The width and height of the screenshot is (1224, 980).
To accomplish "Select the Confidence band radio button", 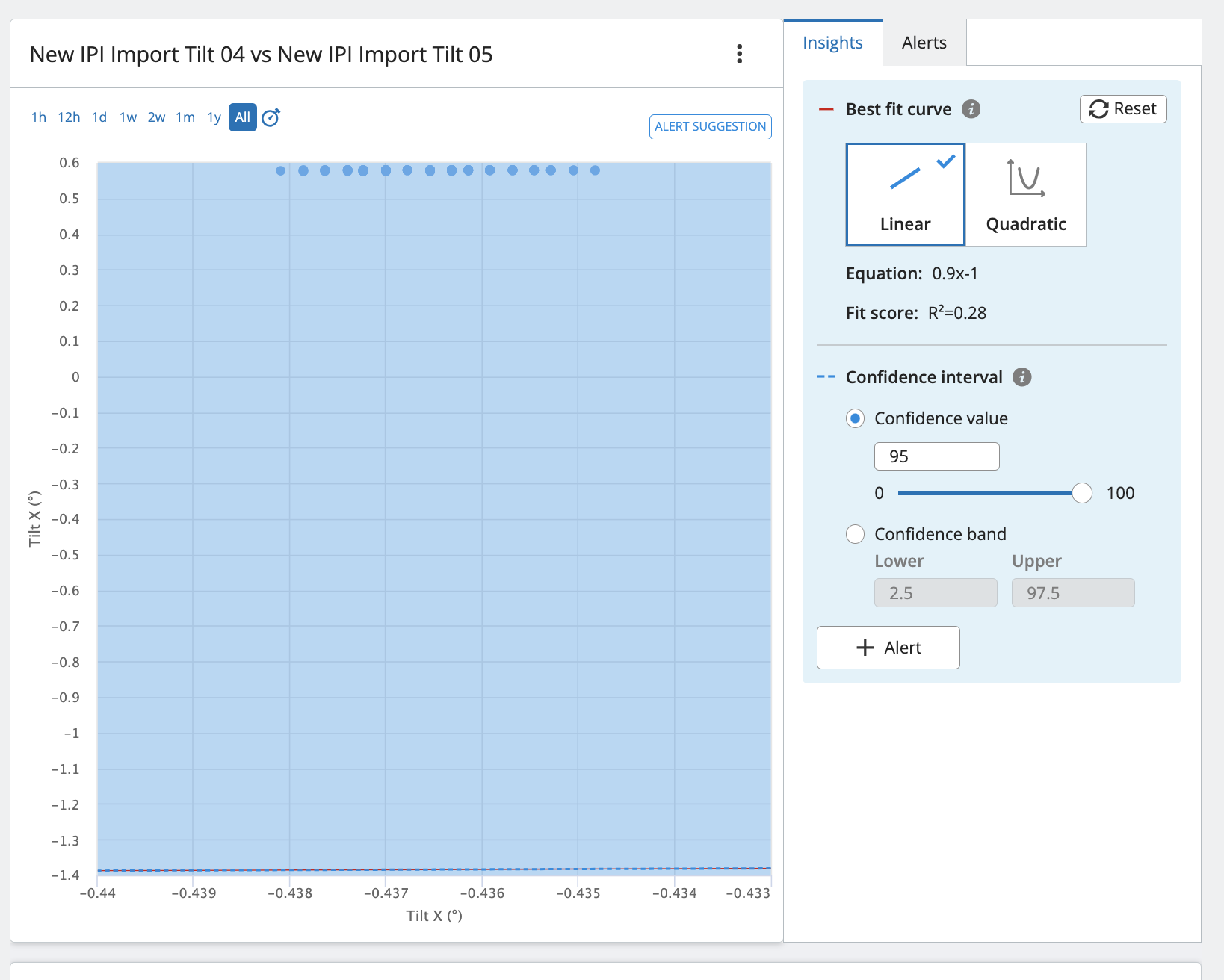I will coord(855,534).
